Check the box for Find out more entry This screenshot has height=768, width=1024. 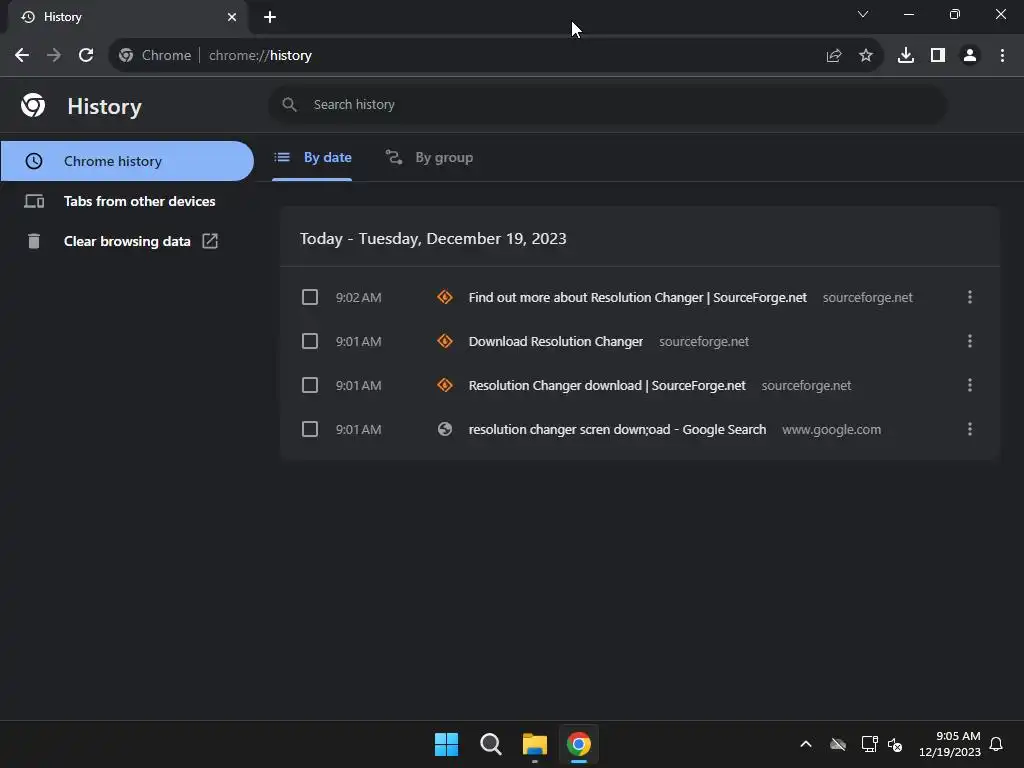click(310, 297)
